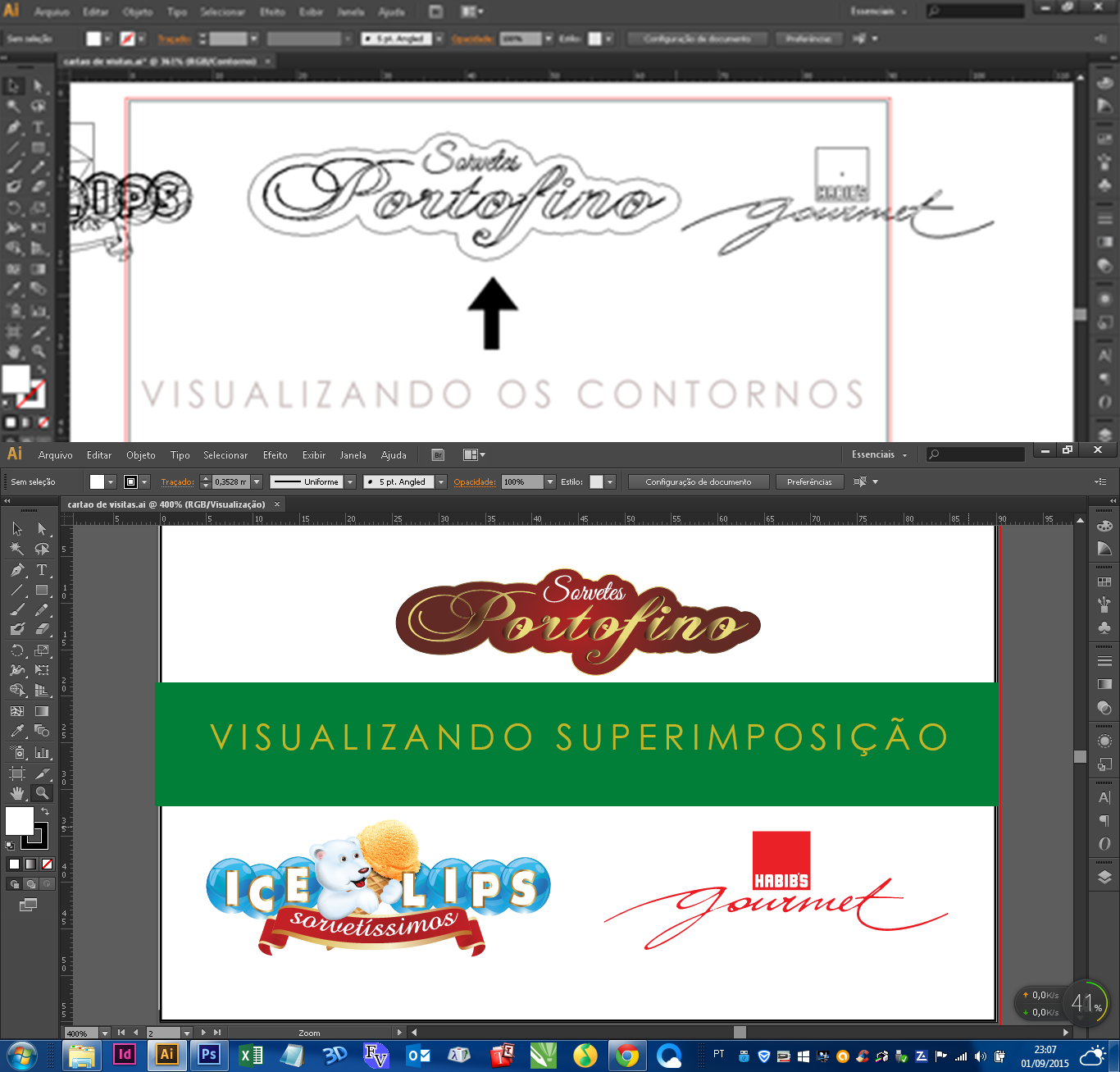The width and height of the screenshot is (1120, 1072).
Task: Open the Selecionar menu in lower window
Action: click(x=225, y=455)
